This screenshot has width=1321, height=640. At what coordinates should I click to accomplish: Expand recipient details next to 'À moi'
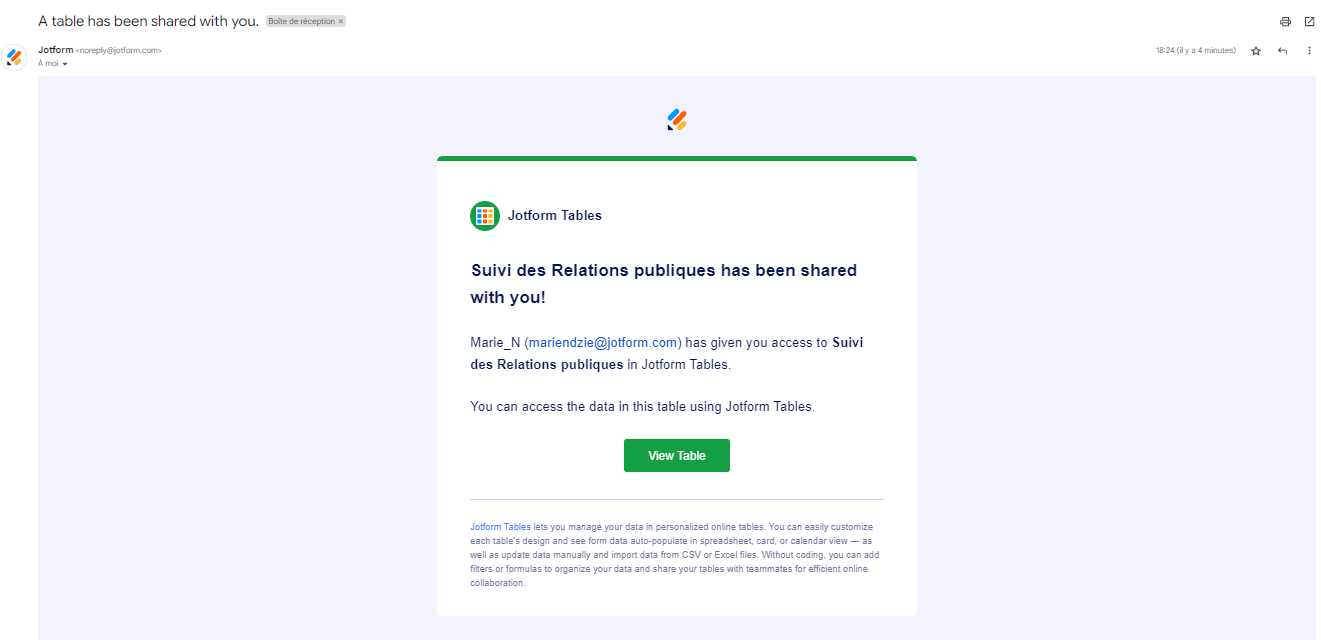(x=65, y=64)
